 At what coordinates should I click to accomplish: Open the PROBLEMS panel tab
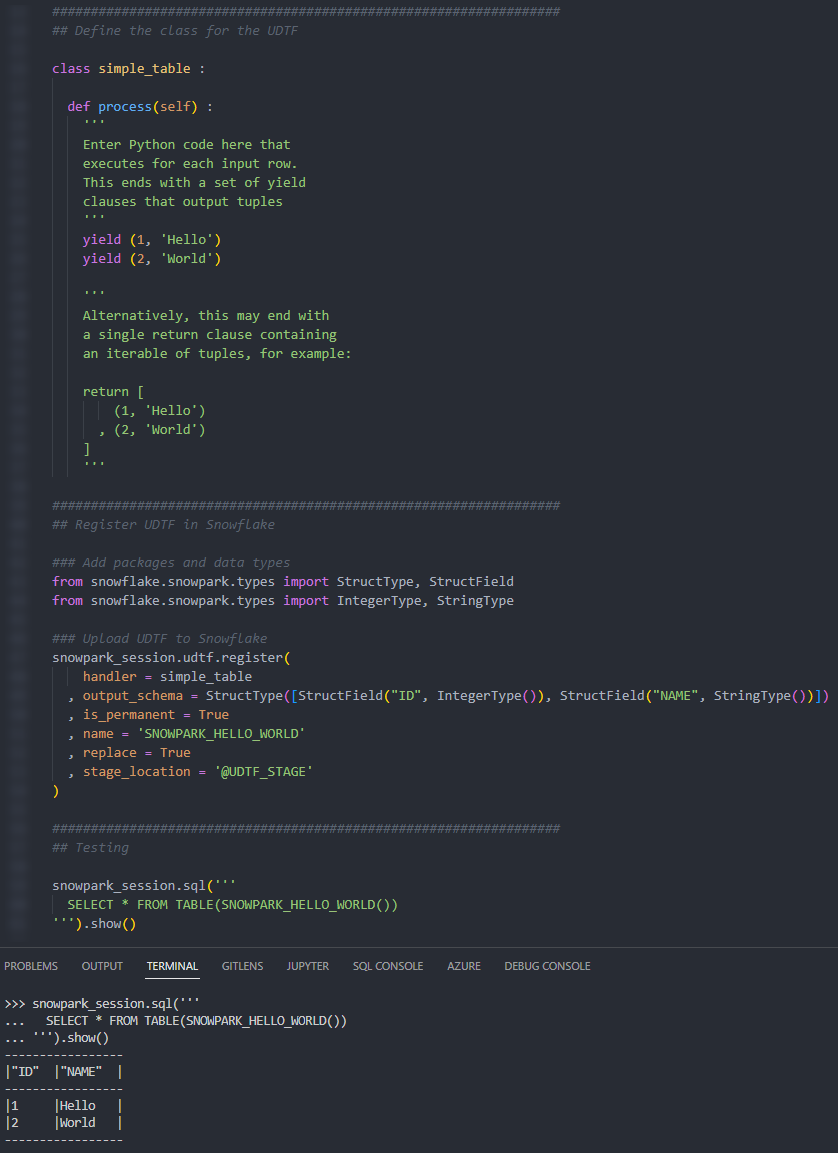(31, 966)
